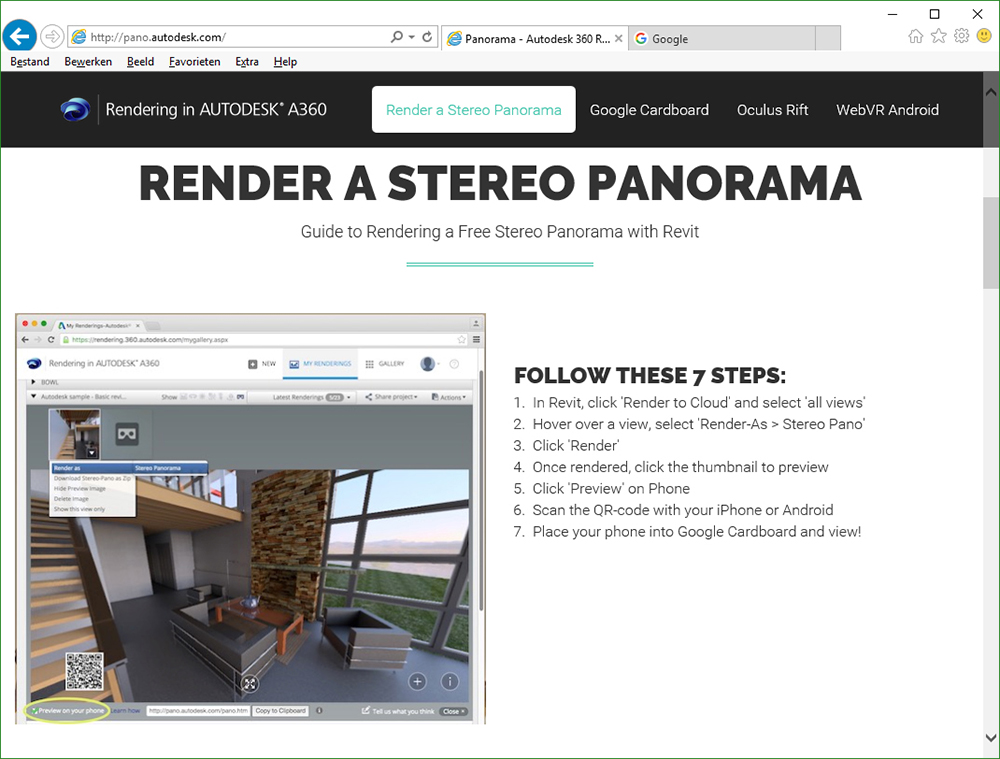
Task: Click the A360 gallery tutorial screenshot
Action: (x=251, y=519)
